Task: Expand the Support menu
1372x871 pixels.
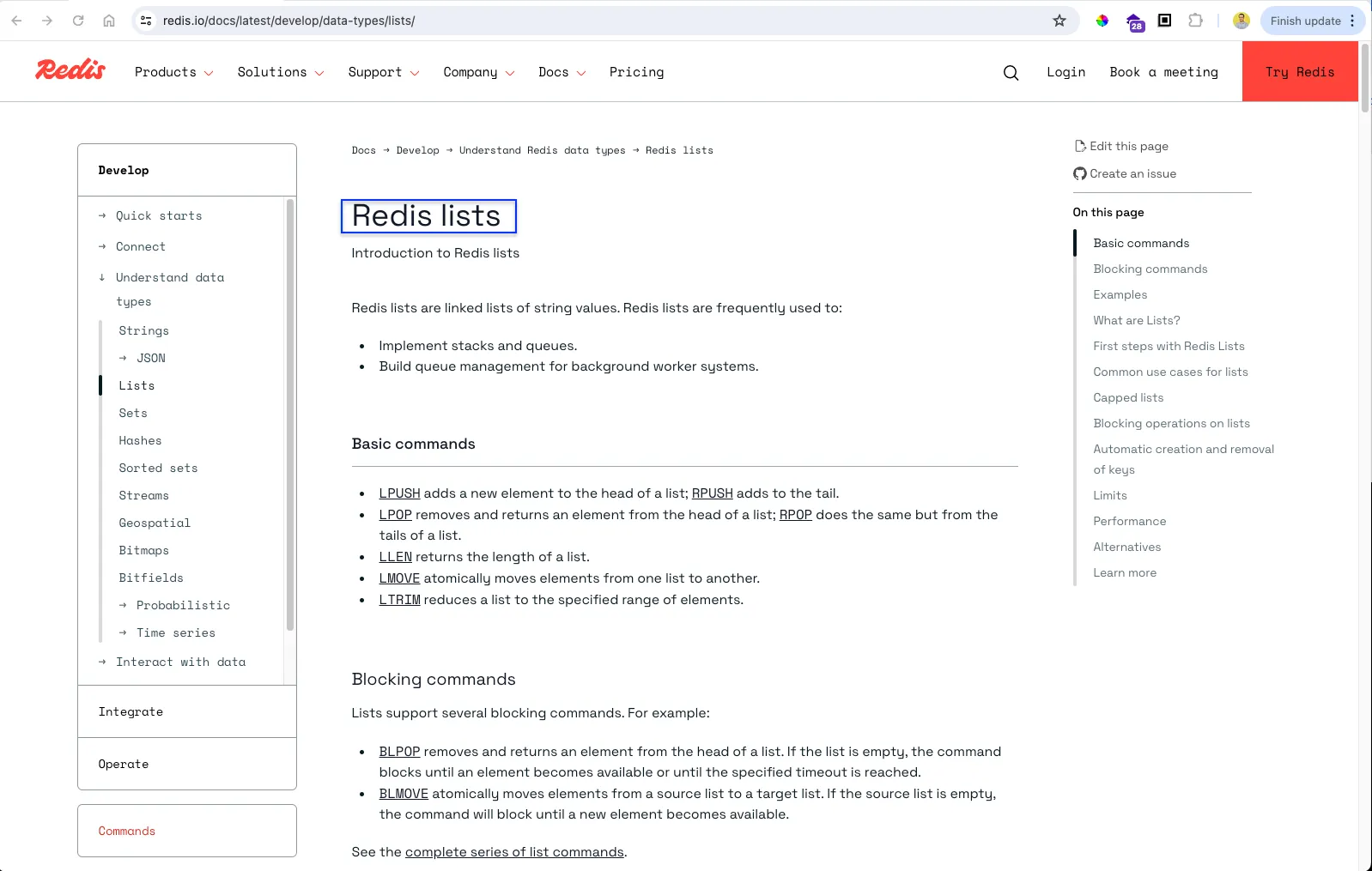Action: [384, 72]
